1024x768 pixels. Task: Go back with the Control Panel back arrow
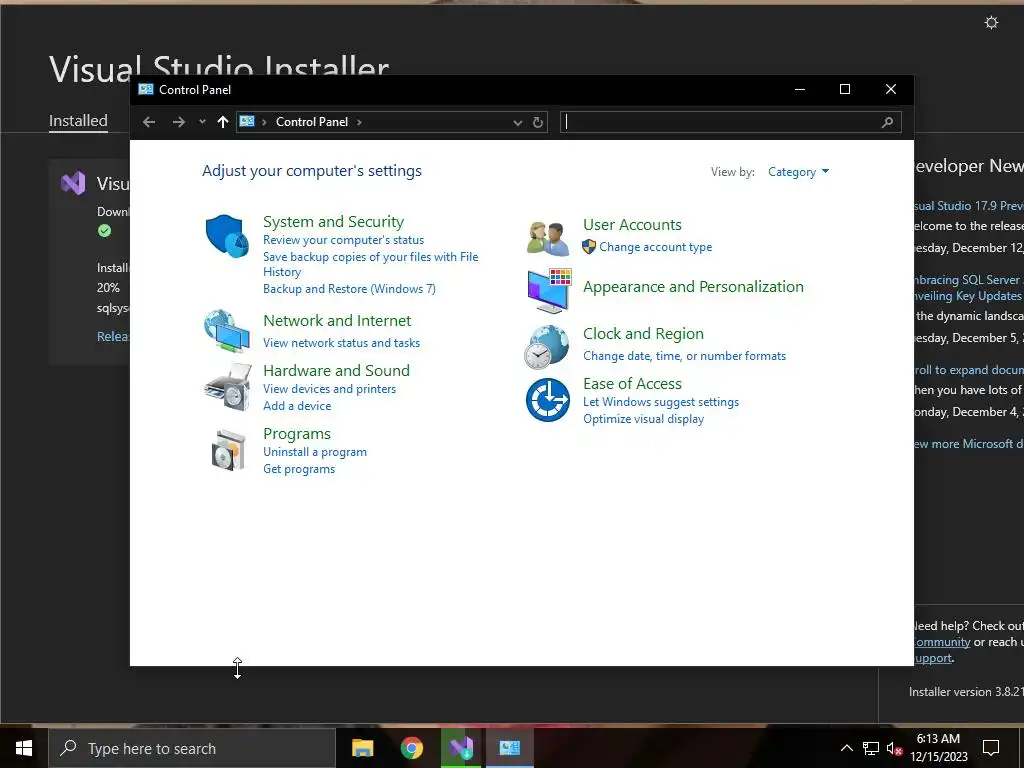pyautogui.click(x=149, y=122)
